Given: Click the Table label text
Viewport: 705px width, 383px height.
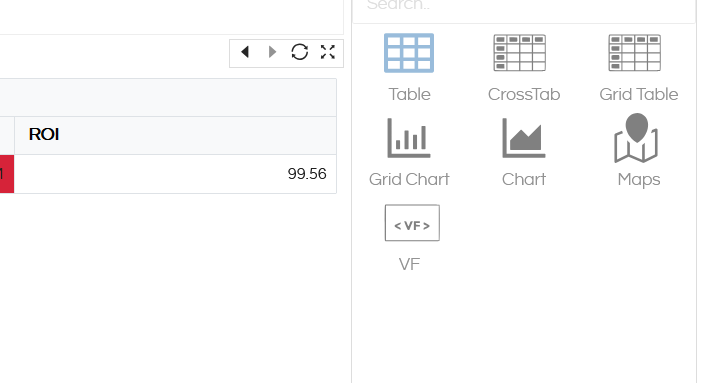Looking at the screenshot, I should [409, 94].
